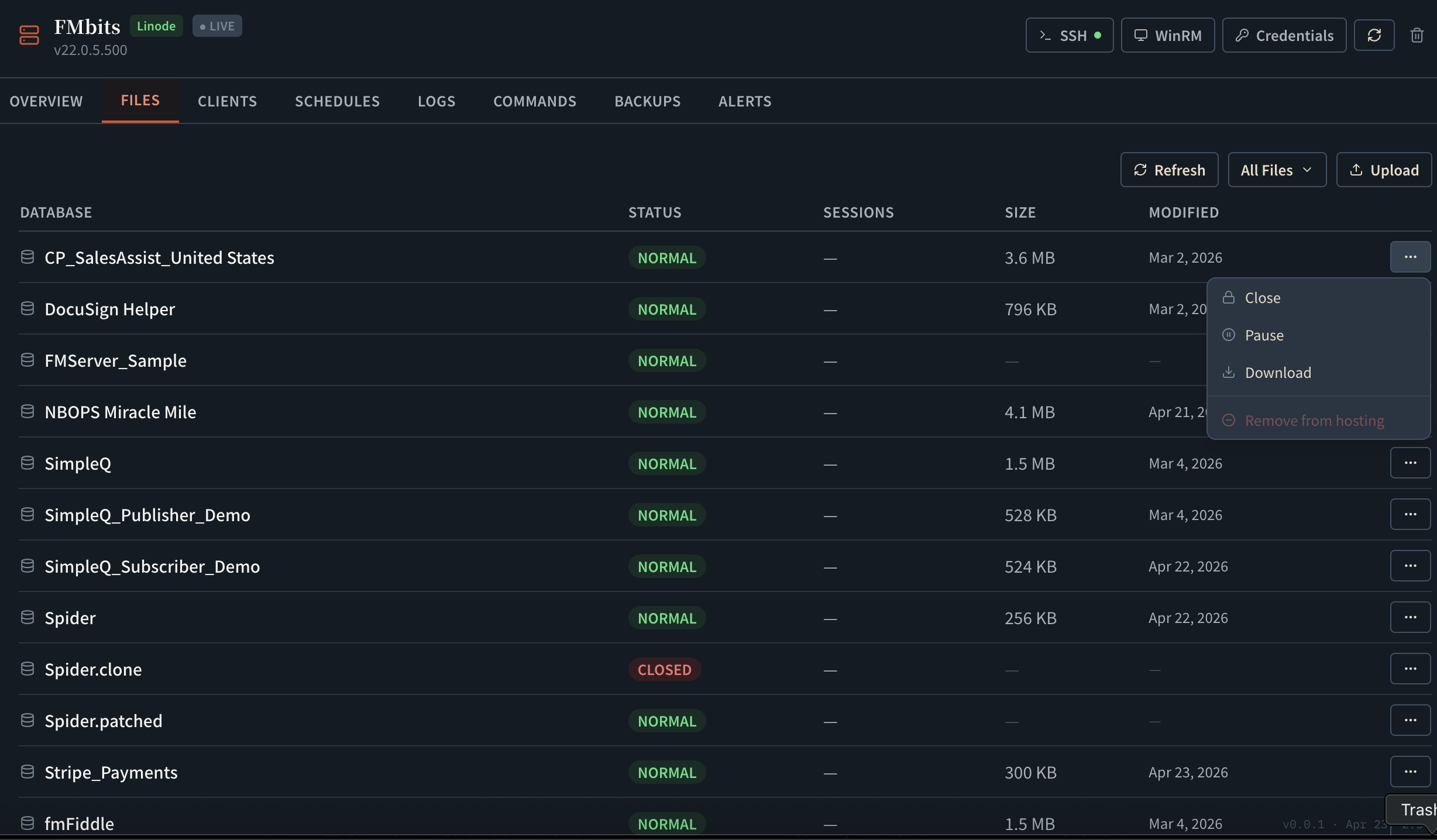
Task: Open the Schedules tab
Action: (x=337, y=101)
